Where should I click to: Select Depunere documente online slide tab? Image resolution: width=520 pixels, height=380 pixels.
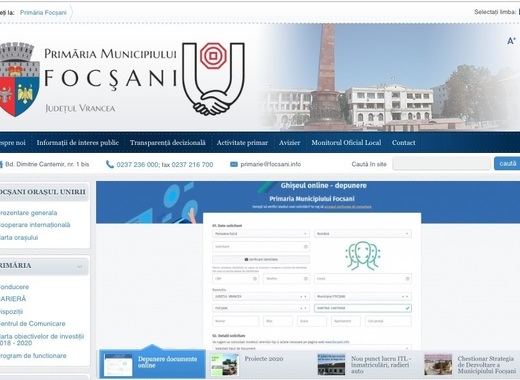click(153, 364)
